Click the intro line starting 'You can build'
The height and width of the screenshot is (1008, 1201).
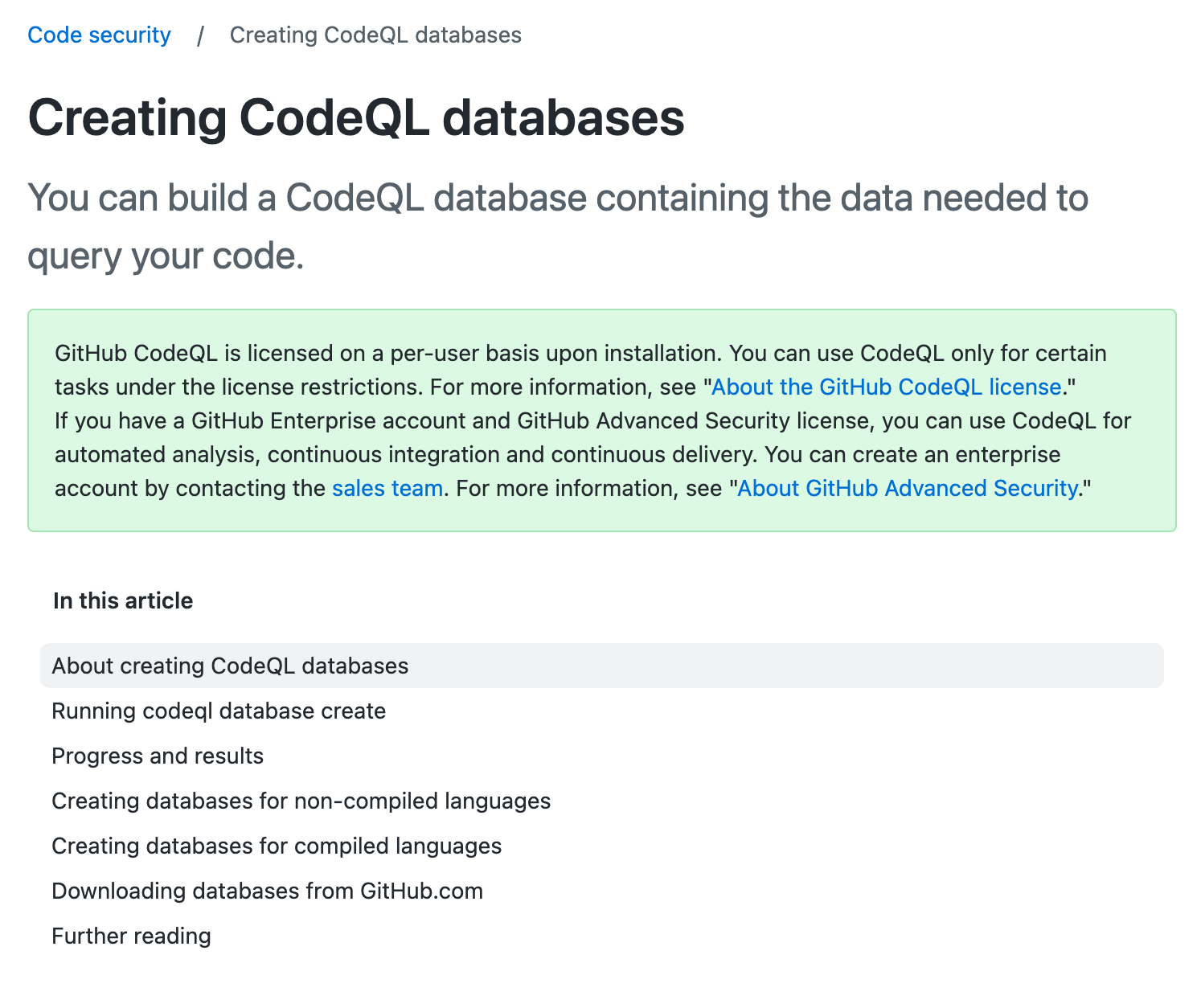point(558,198)
